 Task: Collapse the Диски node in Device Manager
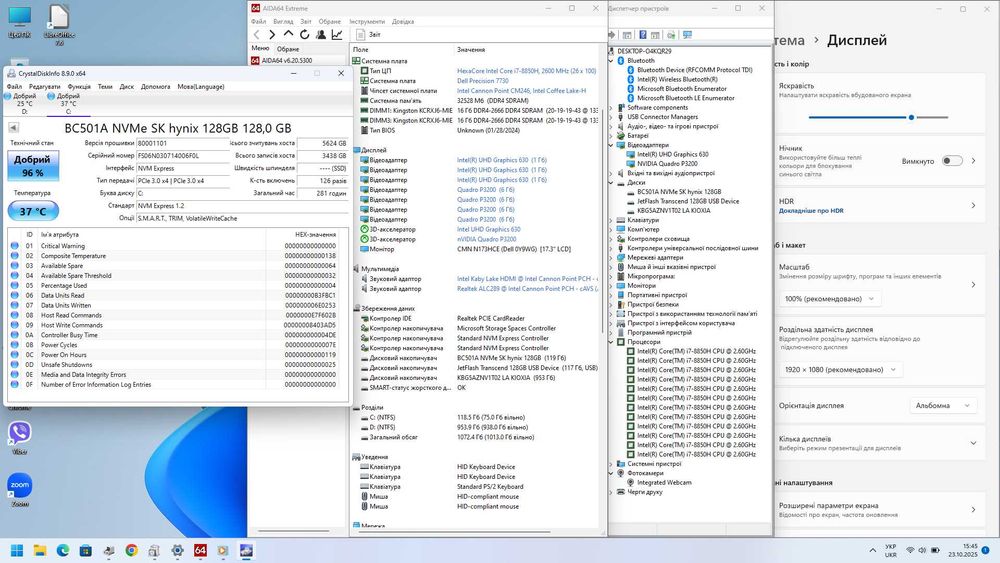(612, 183)
